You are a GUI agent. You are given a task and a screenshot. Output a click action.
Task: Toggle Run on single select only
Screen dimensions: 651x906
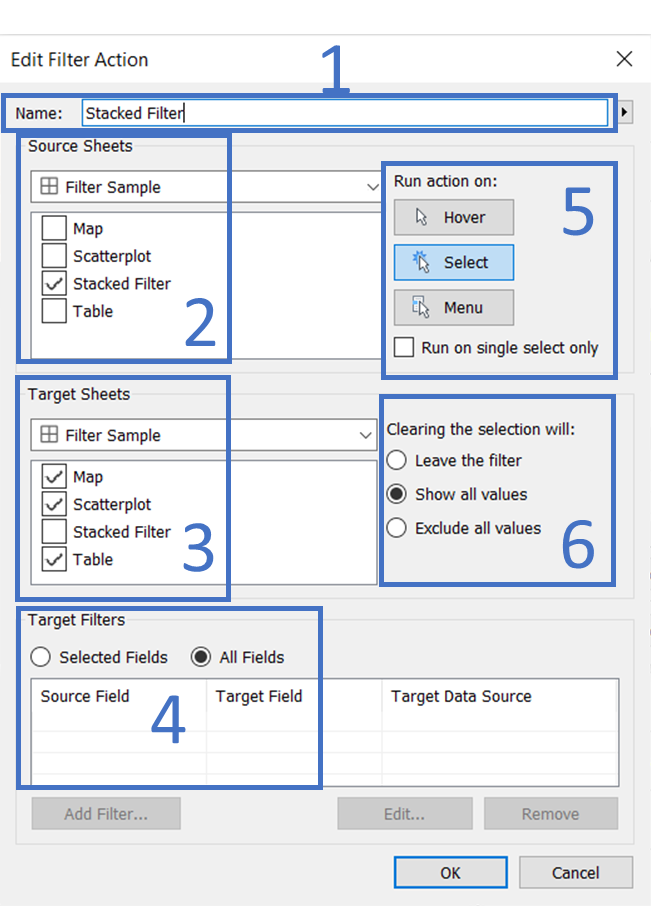tap(404, 347)
